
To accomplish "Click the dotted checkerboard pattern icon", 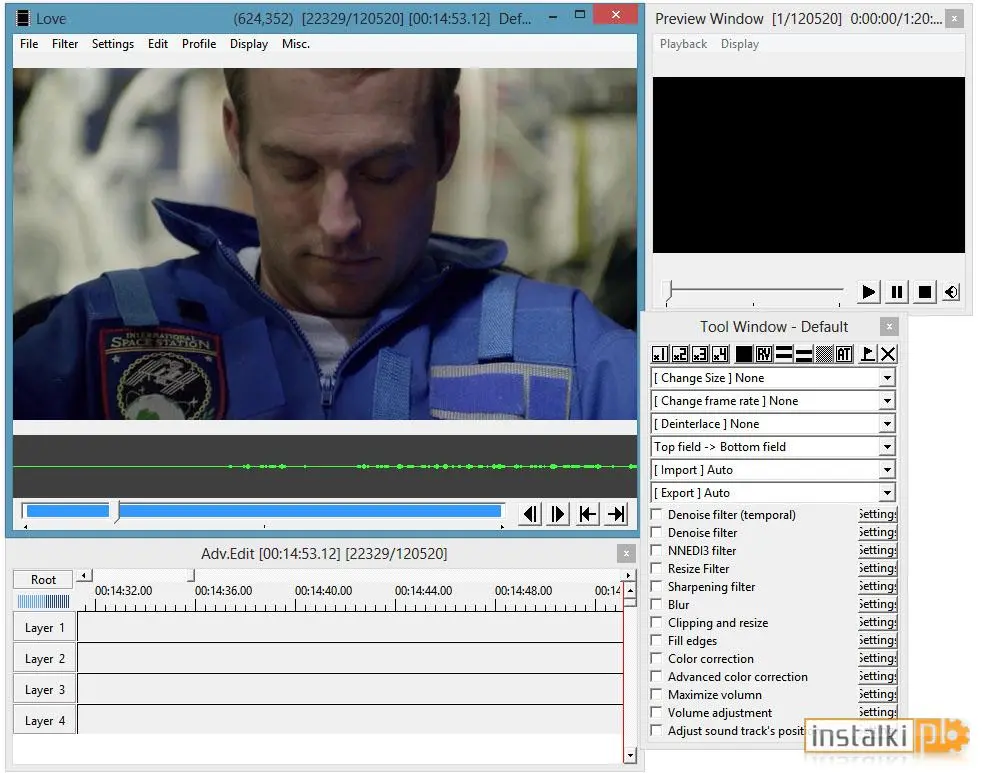I will (x=824, y=355).
